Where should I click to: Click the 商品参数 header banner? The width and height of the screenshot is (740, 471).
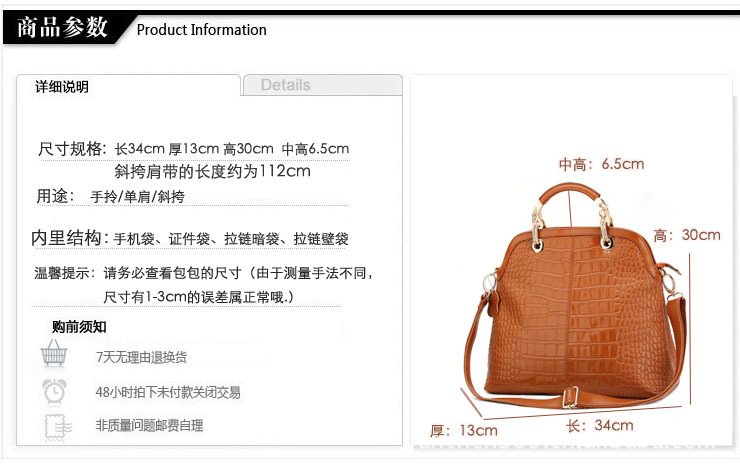point(62,27)
